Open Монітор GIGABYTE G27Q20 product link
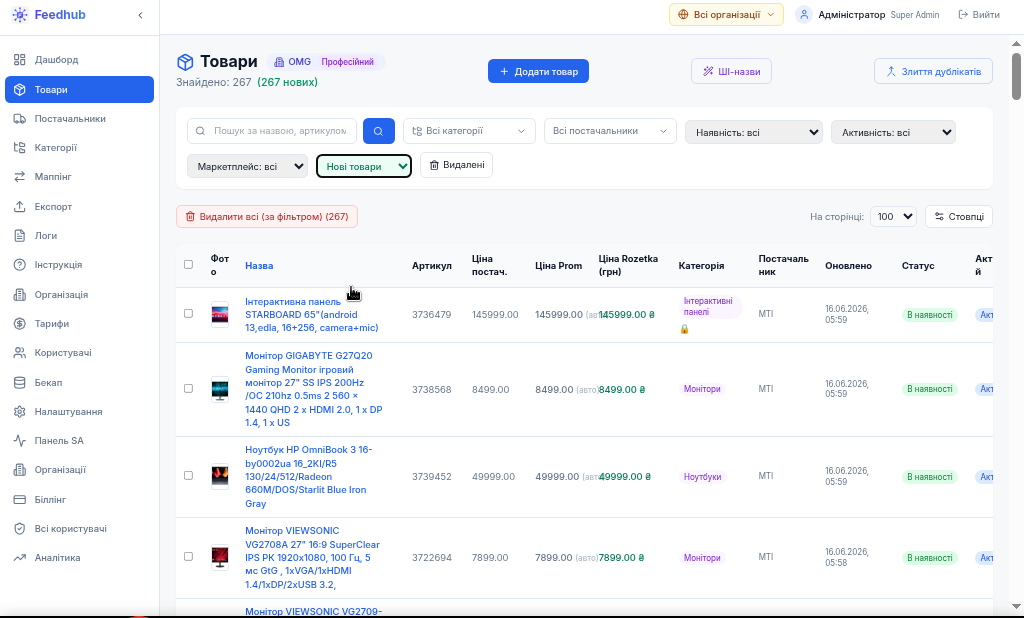Viewport: 1024px width, 618px height. pos(314,389)
